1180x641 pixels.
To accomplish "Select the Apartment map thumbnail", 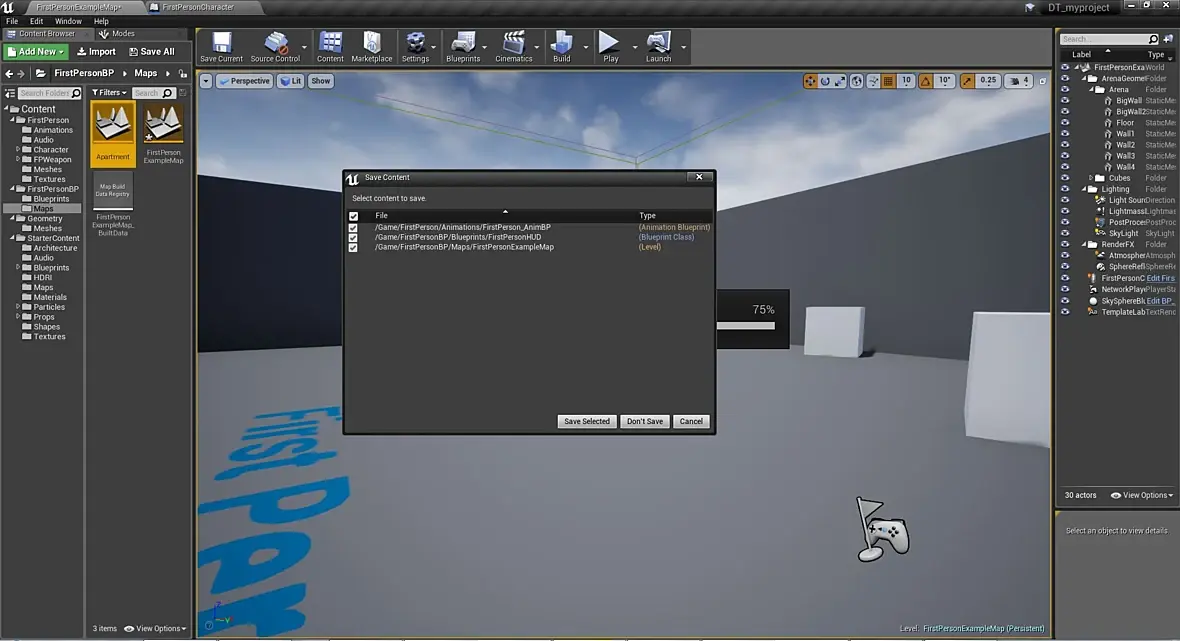I will point(113,134).
